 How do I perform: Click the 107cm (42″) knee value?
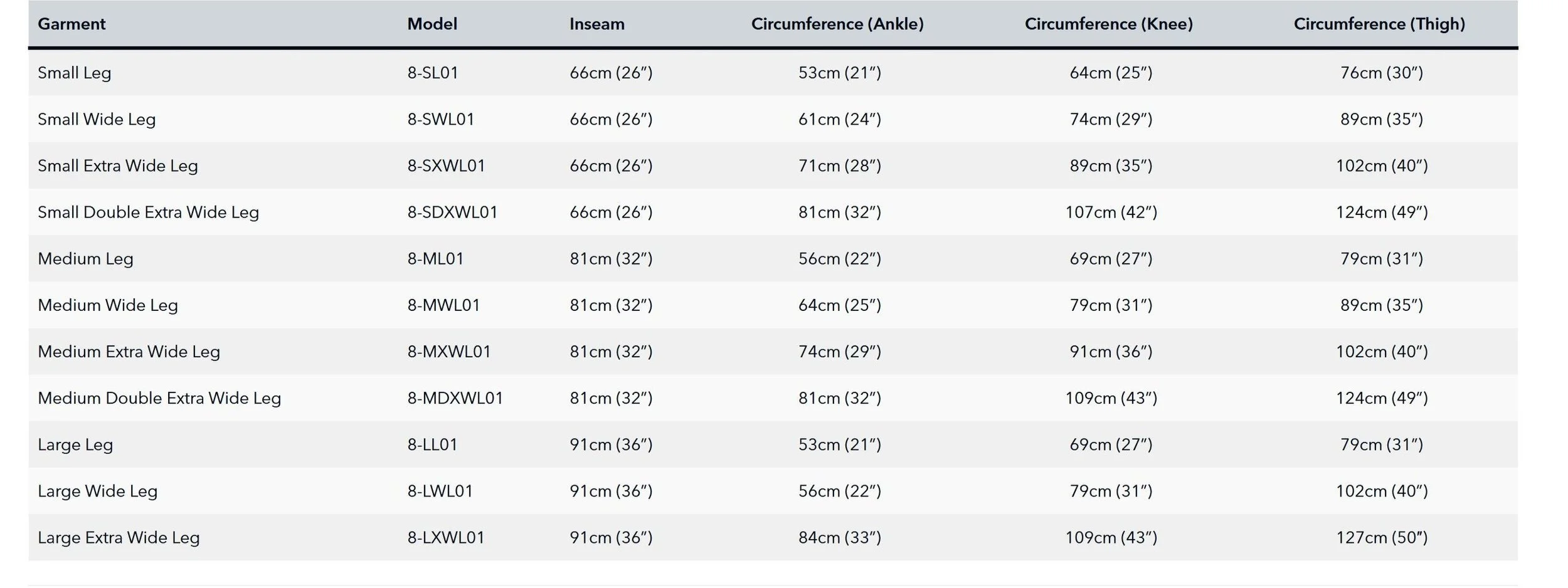click(x=1111, y=212)
